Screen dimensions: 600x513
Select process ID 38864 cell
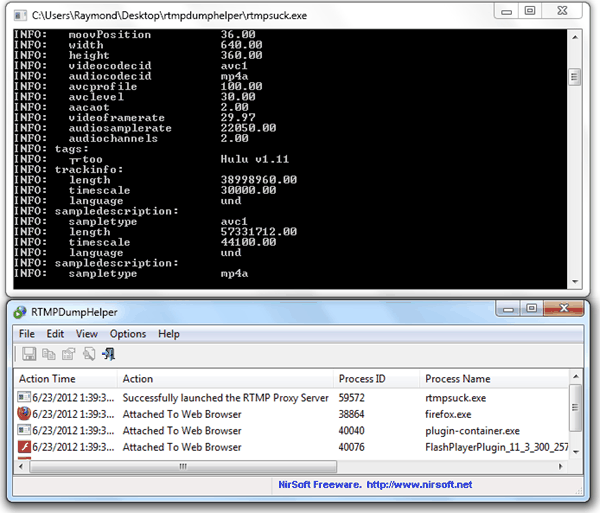[x=351, y=414]
